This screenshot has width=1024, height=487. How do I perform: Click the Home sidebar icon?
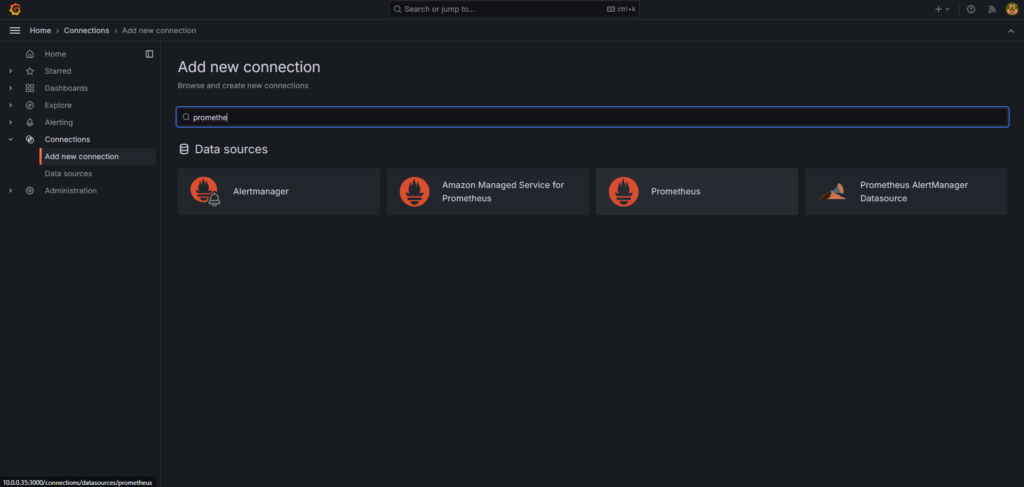pyautogui.click(x=29, y=54)
